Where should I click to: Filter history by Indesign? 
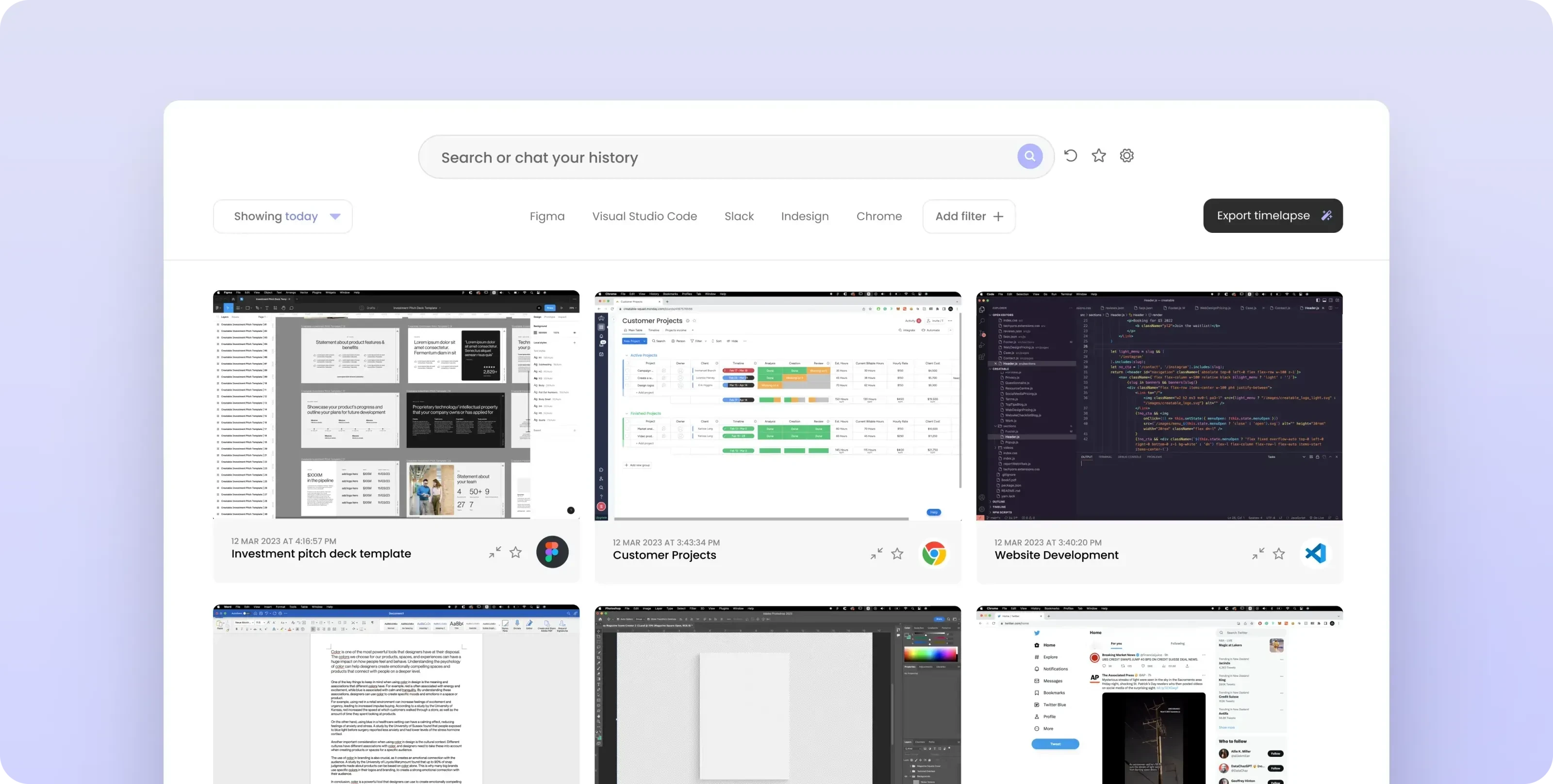click(x=805, y=216)
